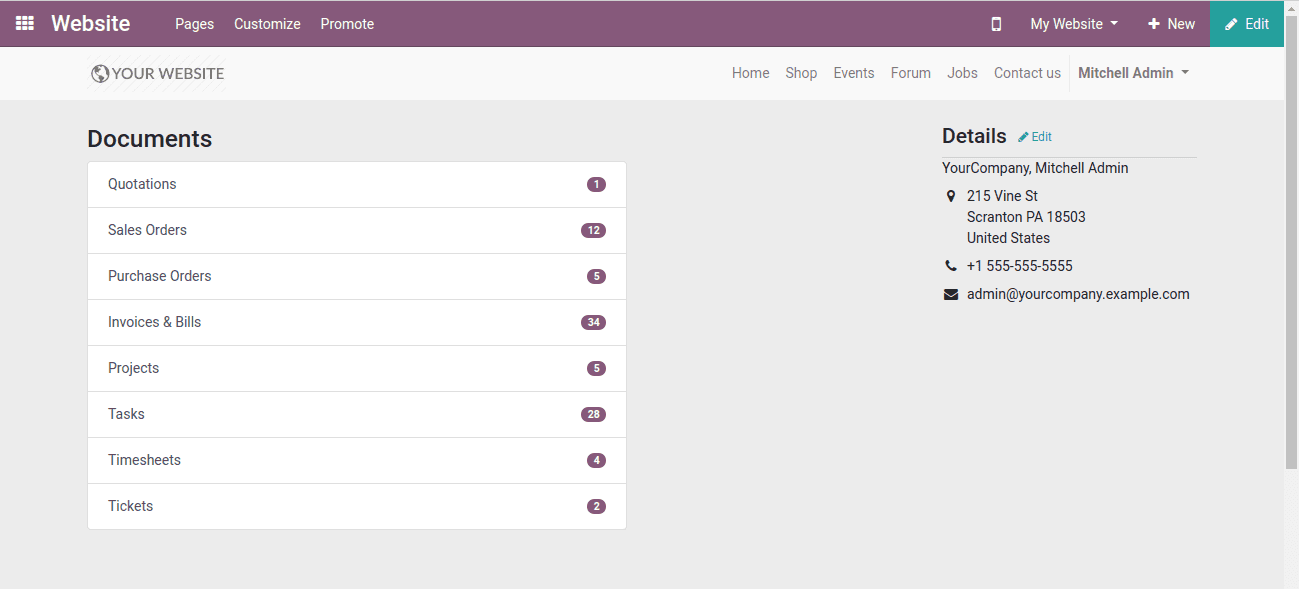The height and width of the screenshot is (589, 1299).
Task: Click the New content button
Action: pos(1171,24)
